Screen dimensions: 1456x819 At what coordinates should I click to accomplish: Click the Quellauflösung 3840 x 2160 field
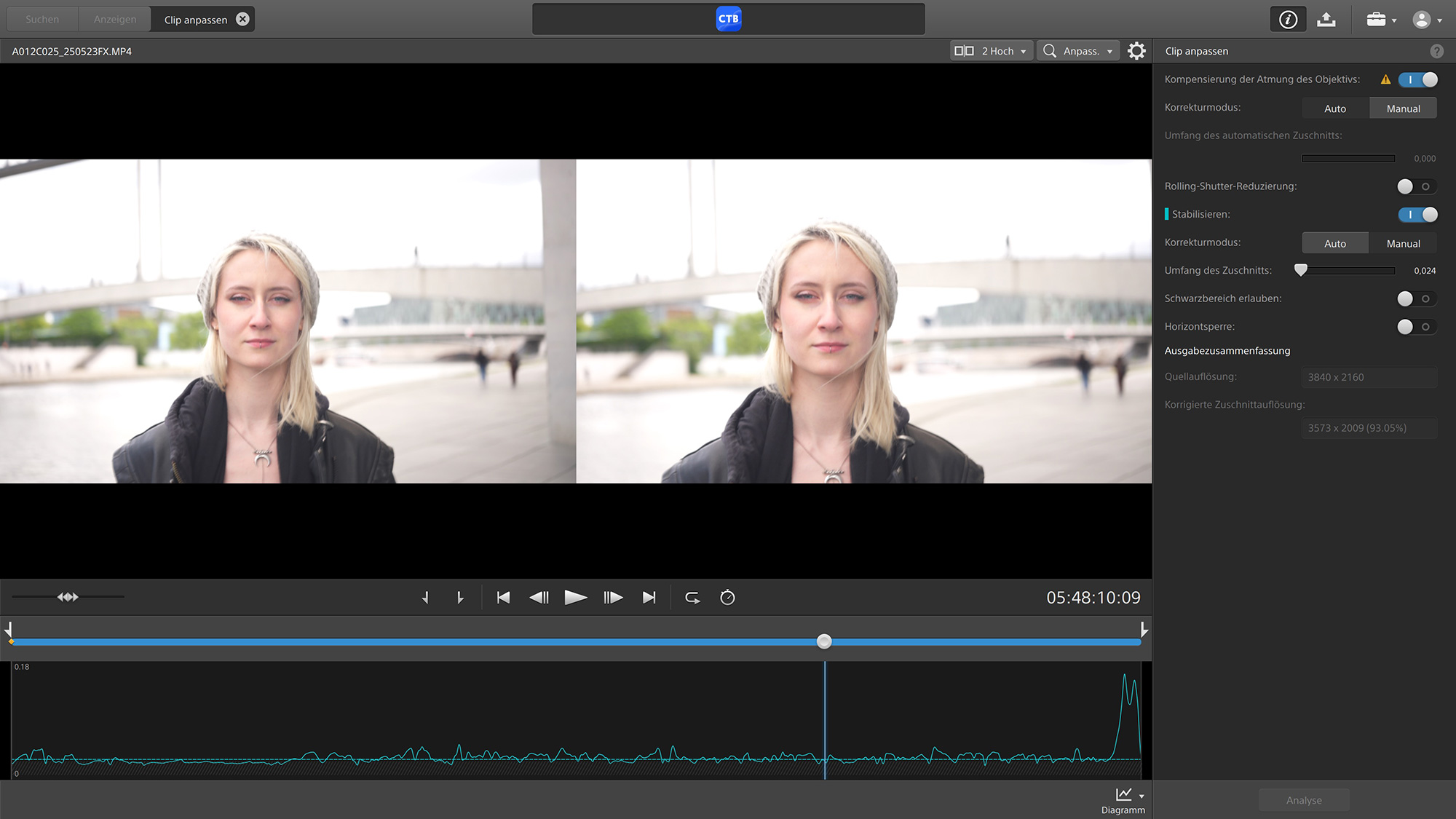pos(1369,377)
